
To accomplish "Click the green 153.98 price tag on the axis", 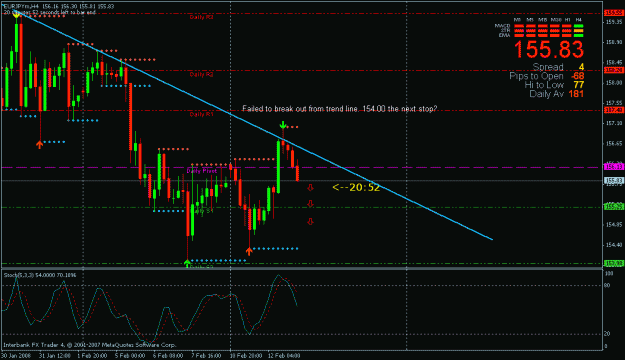I will click(x=614, y=264).
